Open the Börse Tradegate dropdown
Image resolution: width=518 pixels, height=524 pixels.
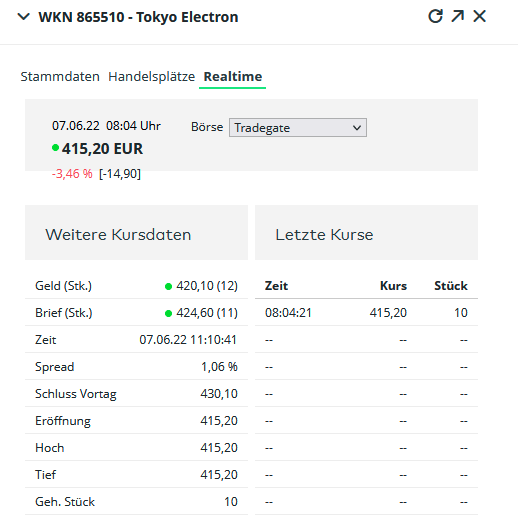[x=297, y=127]
